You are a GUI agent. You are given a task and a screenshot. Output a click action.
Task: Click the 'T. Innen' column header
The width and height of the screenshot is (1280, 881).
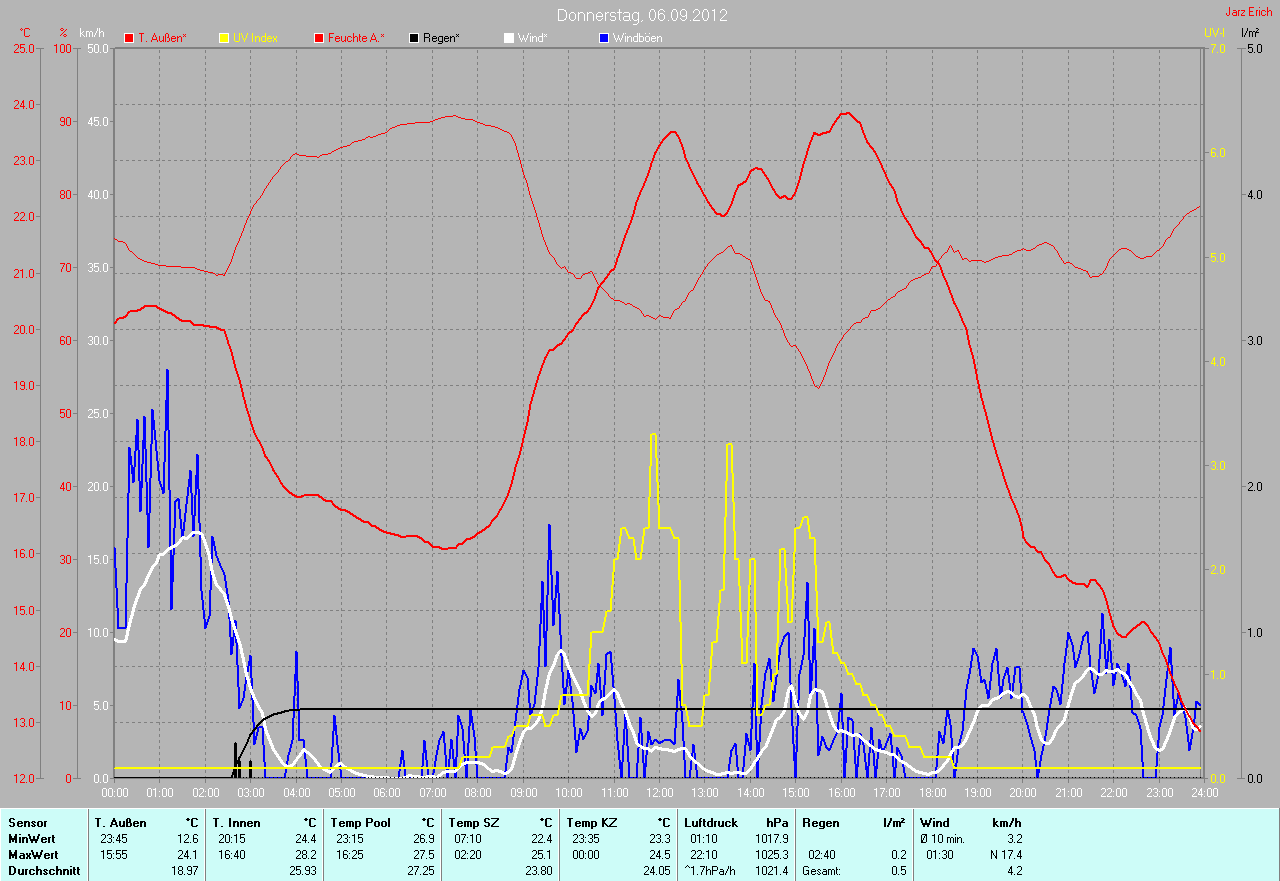click(x=237, y=823)
